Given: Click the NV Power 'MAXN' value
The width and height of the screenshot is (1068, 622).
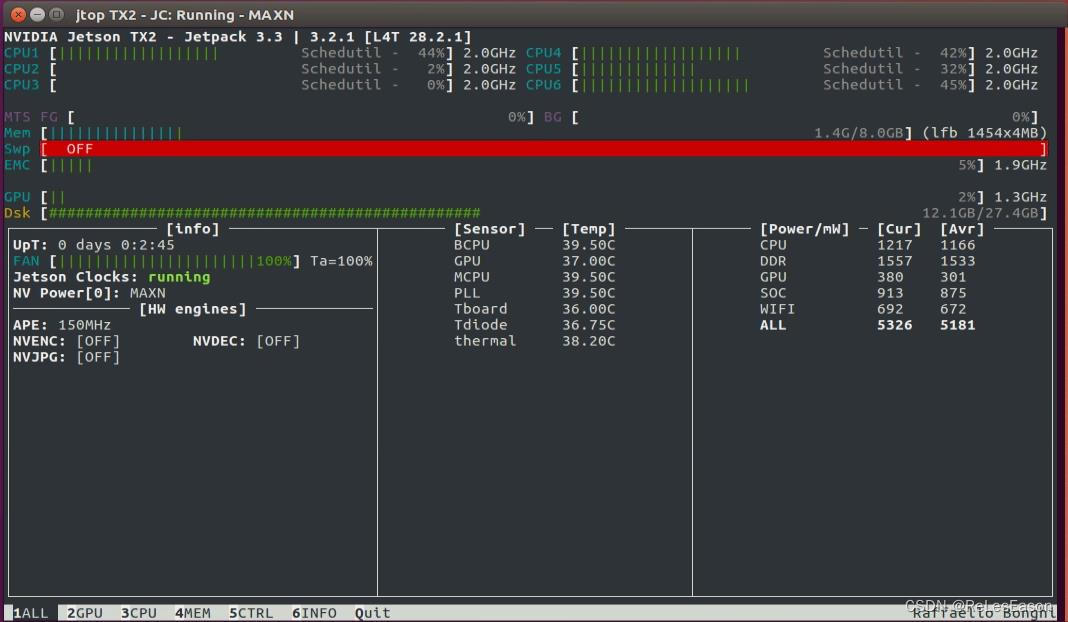Looking at the screenshot, I should (x=148, y=293).
